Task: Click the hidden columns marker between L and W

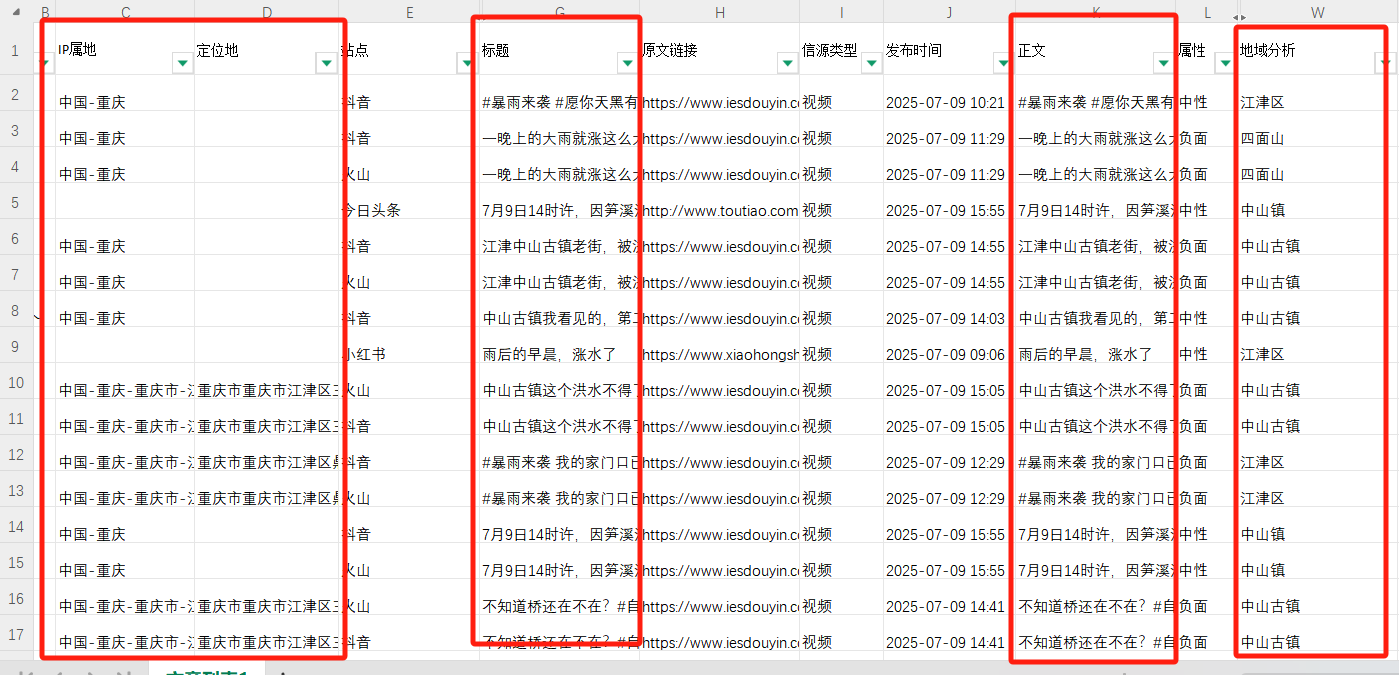Action: [x=1239, y=17]
